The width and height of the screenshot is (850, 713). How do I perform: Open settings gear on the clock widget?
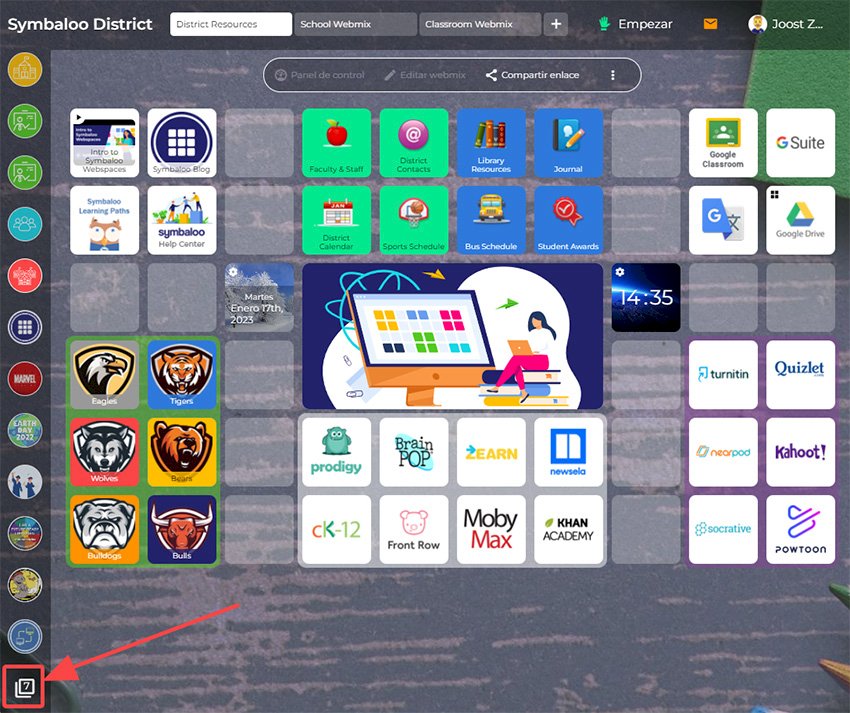click(x=620, y=272)
